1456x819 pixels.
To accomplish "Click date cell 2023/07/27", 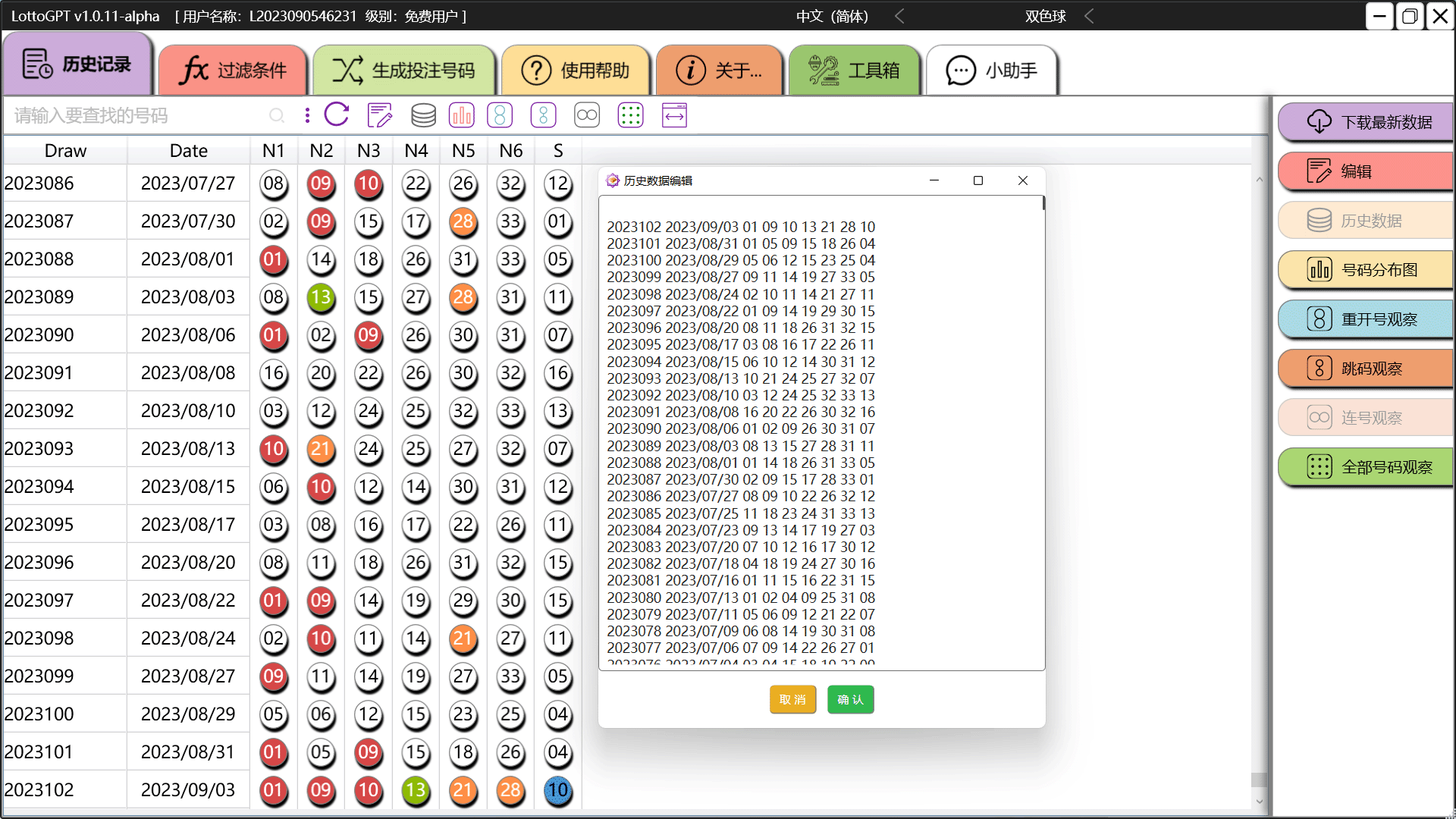I will click(188, 184).
